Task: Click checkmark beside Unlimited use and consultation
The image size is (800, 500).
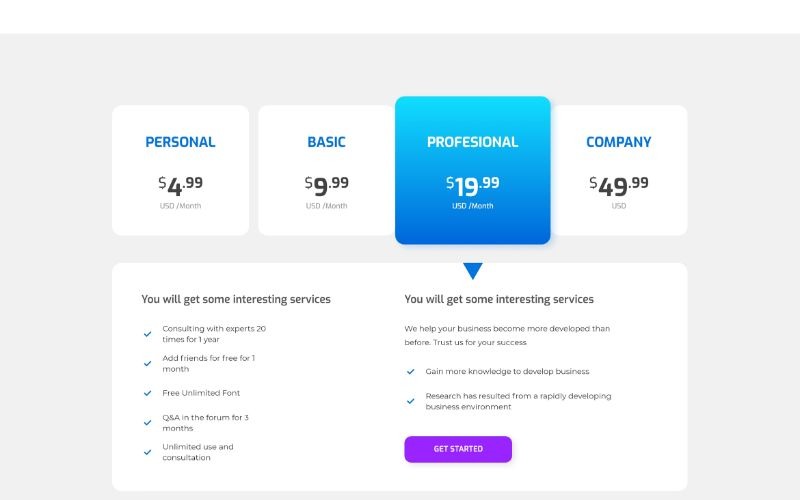Action: coord(148,452)
